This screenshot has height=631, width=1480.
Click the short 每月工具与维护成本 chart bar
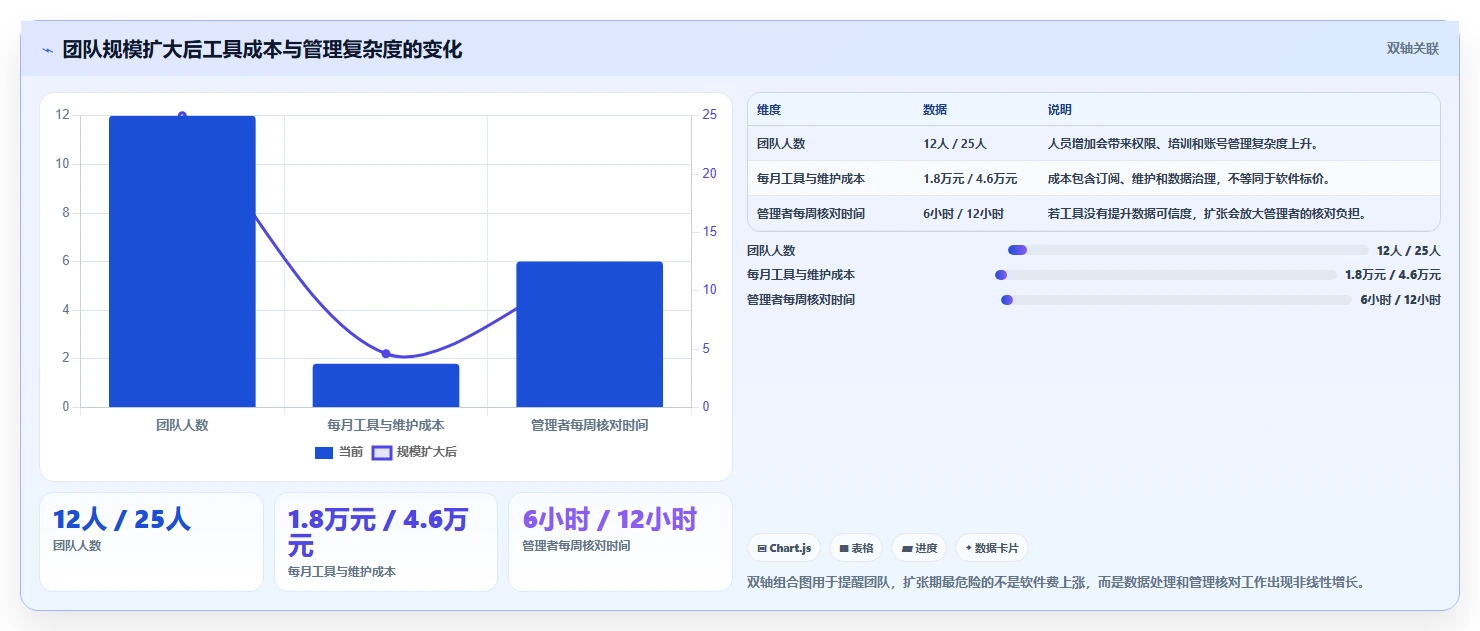(386, 385)
